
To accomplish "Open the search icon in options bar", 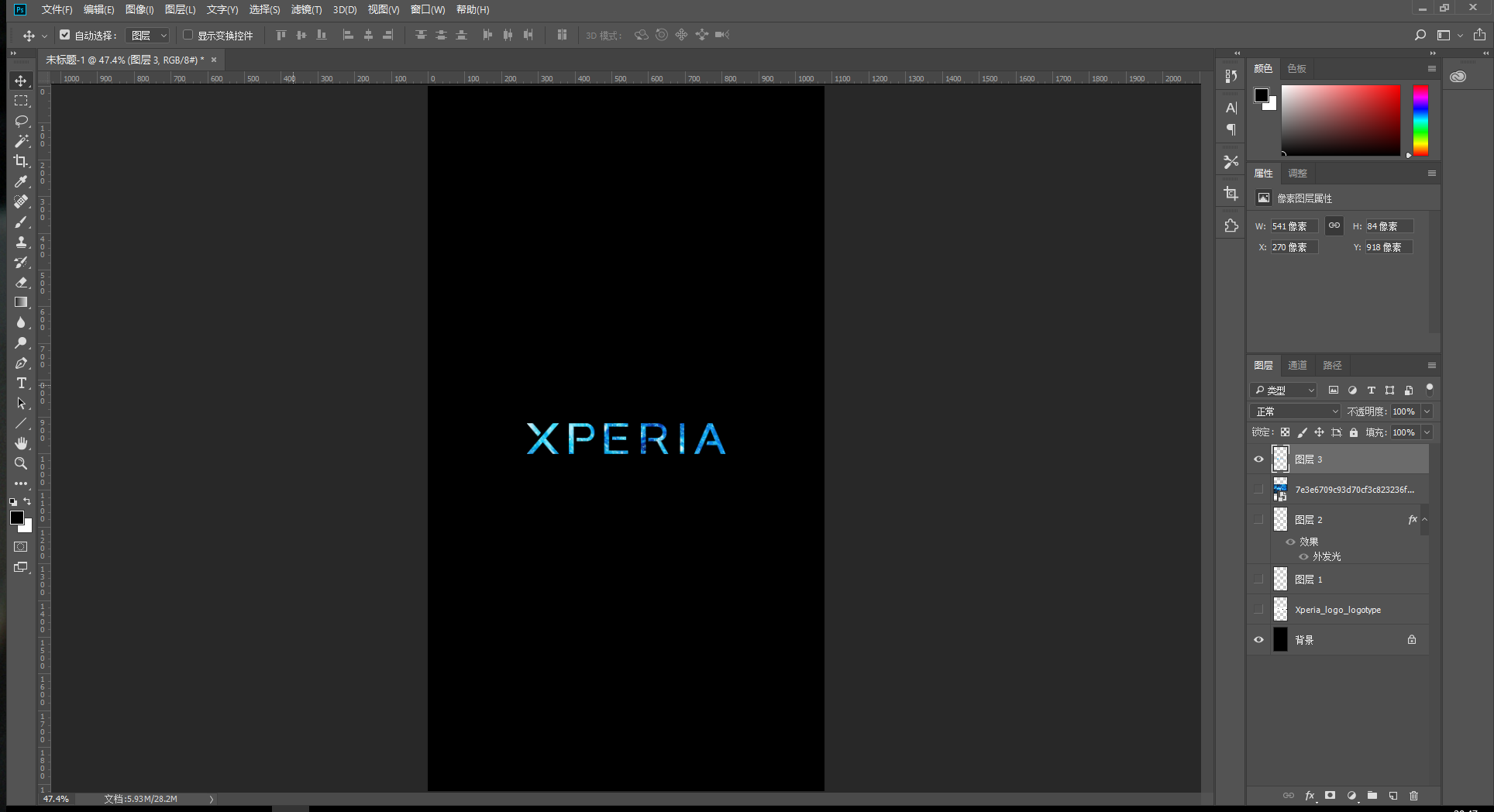I will click(1420, 35).
